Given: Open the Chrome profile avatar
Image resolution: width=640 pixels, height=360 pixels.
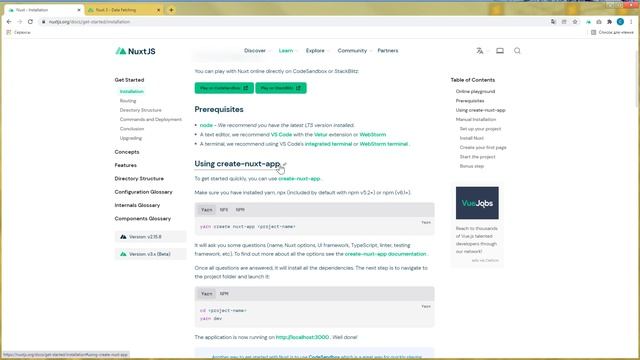Looking at the screenshot, I should pos(620,22).
